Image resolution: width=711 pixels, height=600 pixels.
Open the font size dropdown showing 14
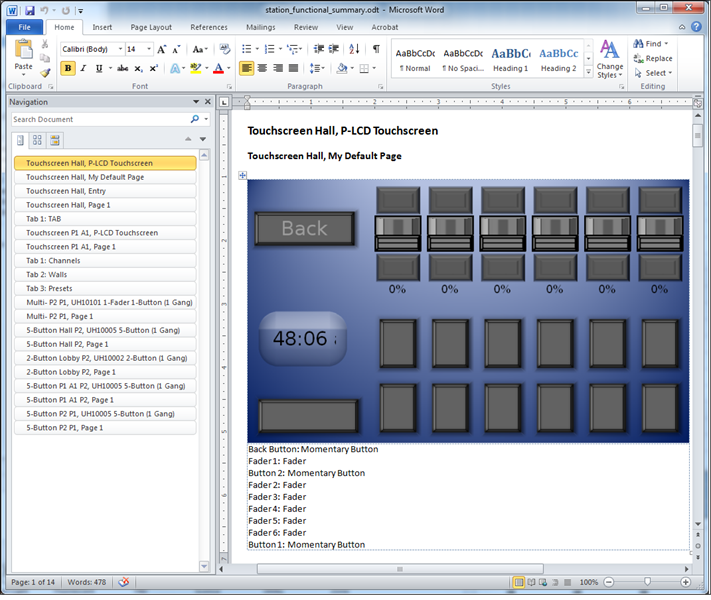coord(148,49)
